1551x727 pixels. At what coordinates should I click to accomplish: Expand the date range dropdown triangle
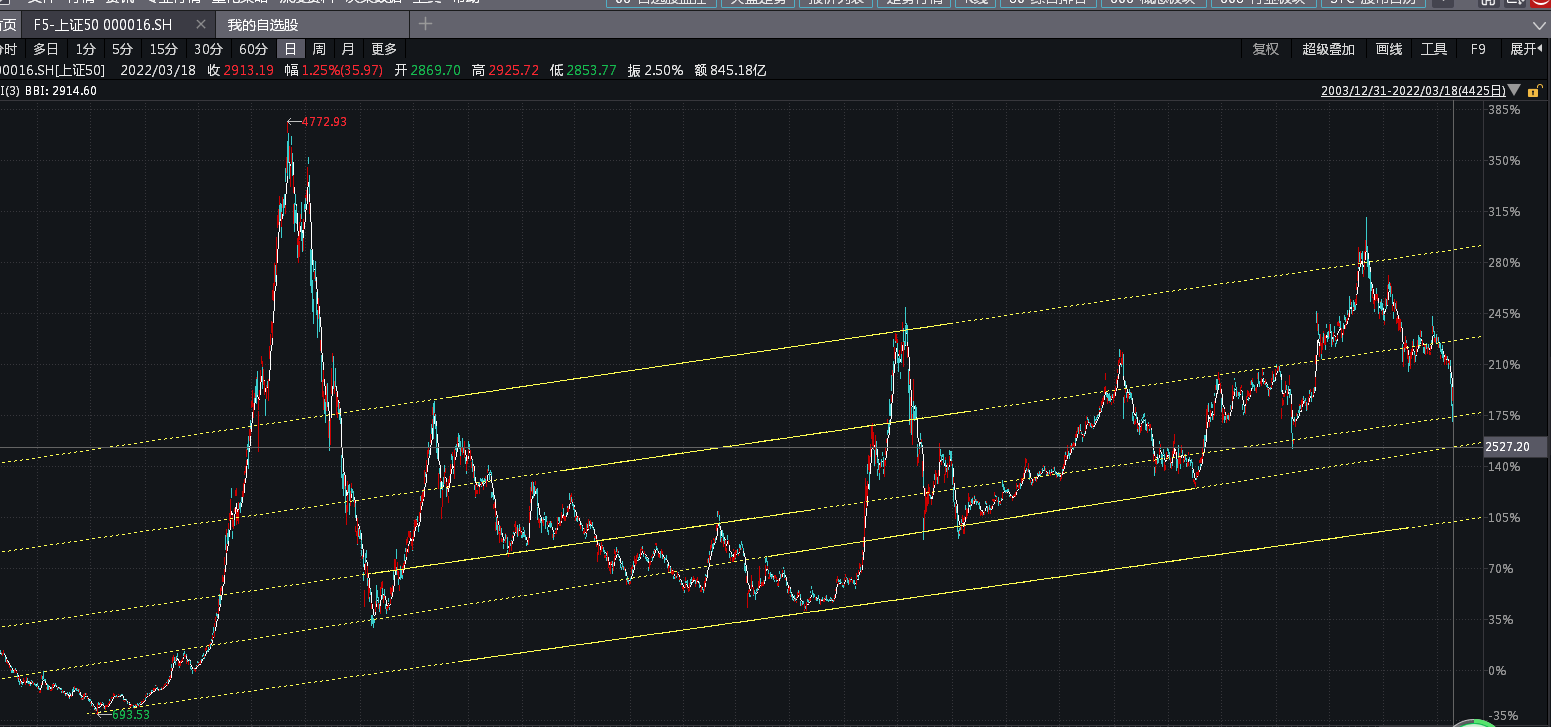click(x=1515, y=91)
